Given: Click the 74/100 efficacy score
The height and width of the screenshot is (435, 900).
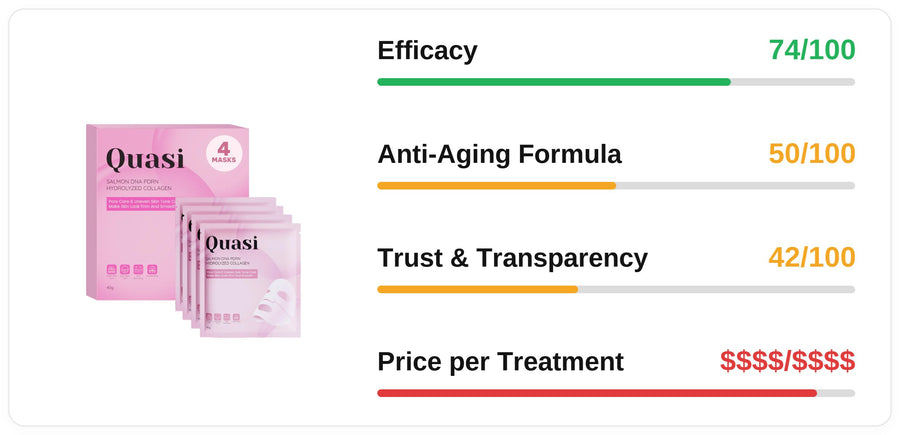Looking at the screenshot, I should tap(812, 50).
